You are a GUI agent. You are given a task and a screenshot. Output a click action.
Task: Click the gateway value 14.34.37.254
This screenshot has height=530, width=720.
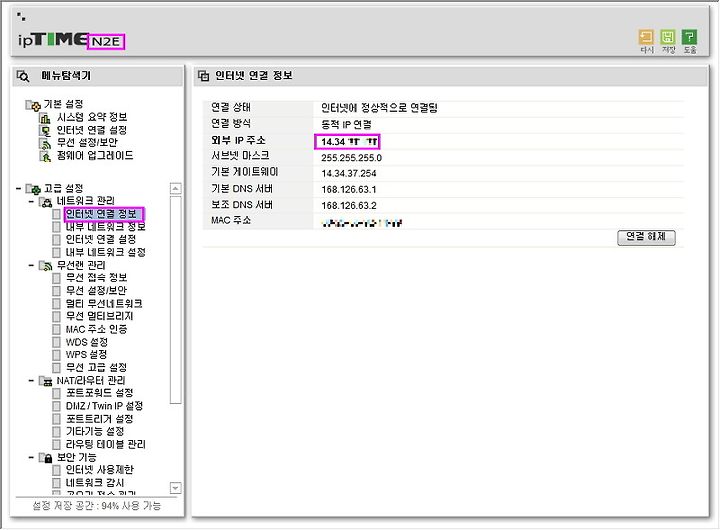[x=349, y=174]
